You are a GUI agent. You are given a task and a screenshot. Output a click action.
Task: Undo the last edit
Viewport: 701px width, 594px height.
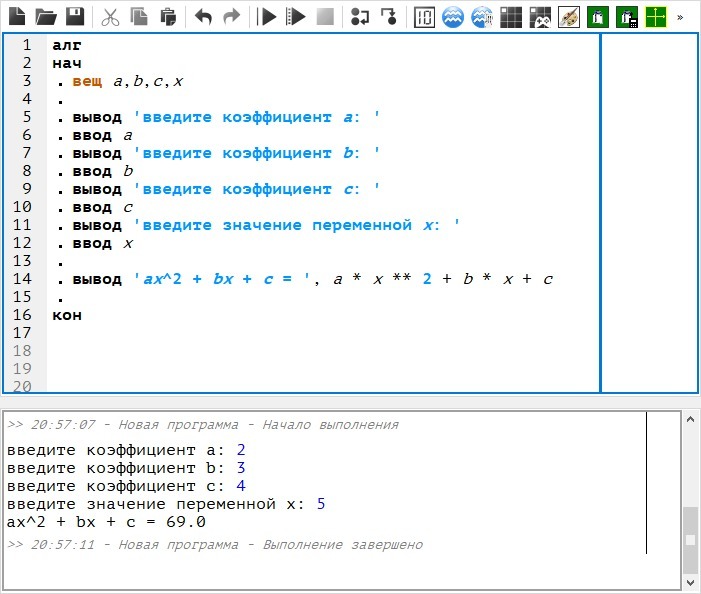tap(203, 16)
